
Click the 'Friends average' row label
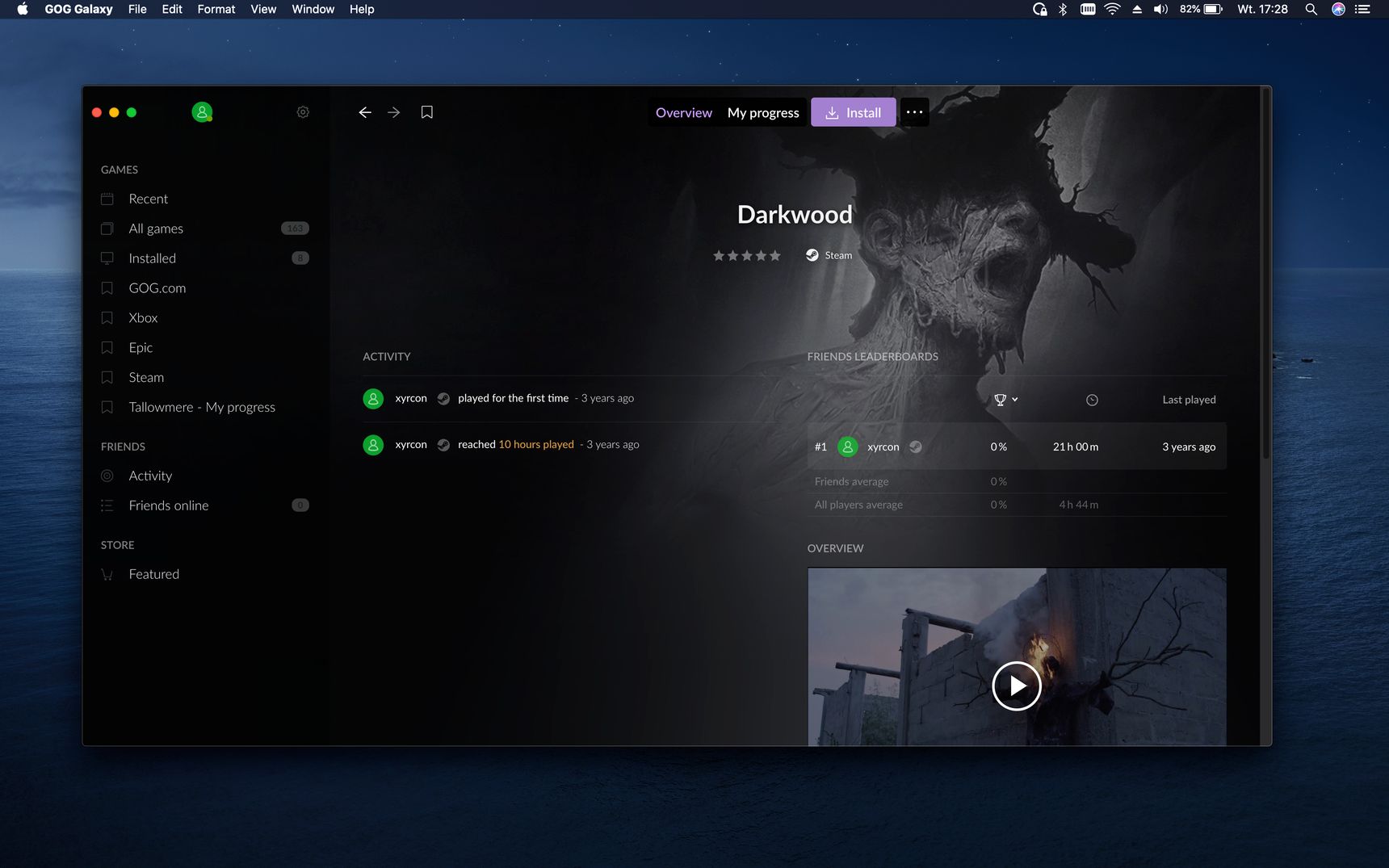pos(851,481)
